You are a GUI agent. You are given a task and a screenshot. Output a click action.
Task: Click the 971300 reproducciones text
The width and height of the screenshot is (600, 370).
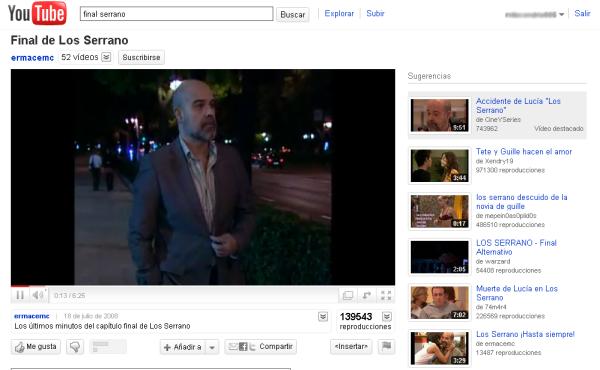tap(510, 170)
